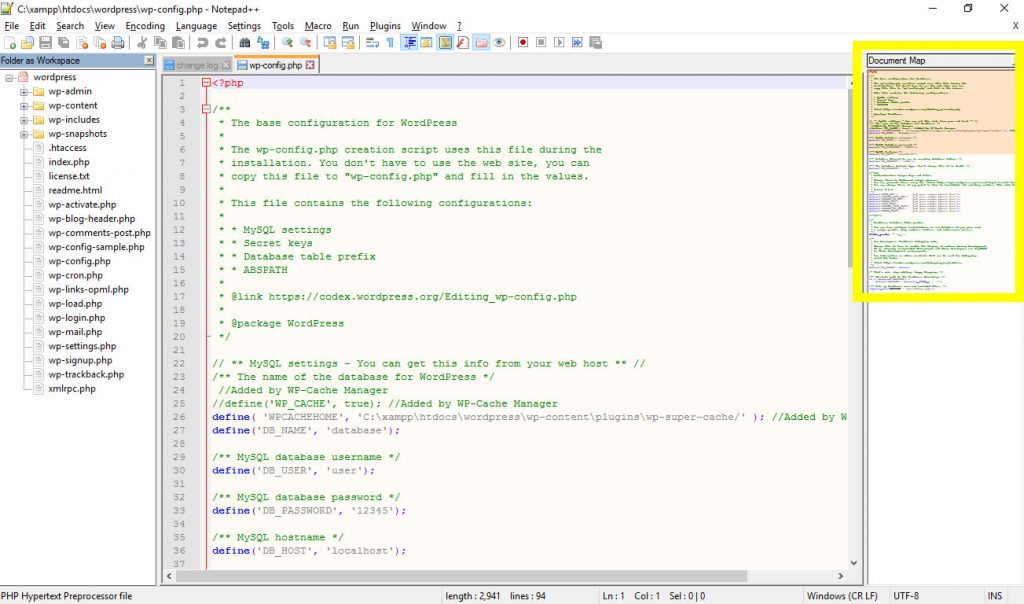Toggle Show All Characters display
This screenshot has height=604, width=1024.
coord(391,42)
